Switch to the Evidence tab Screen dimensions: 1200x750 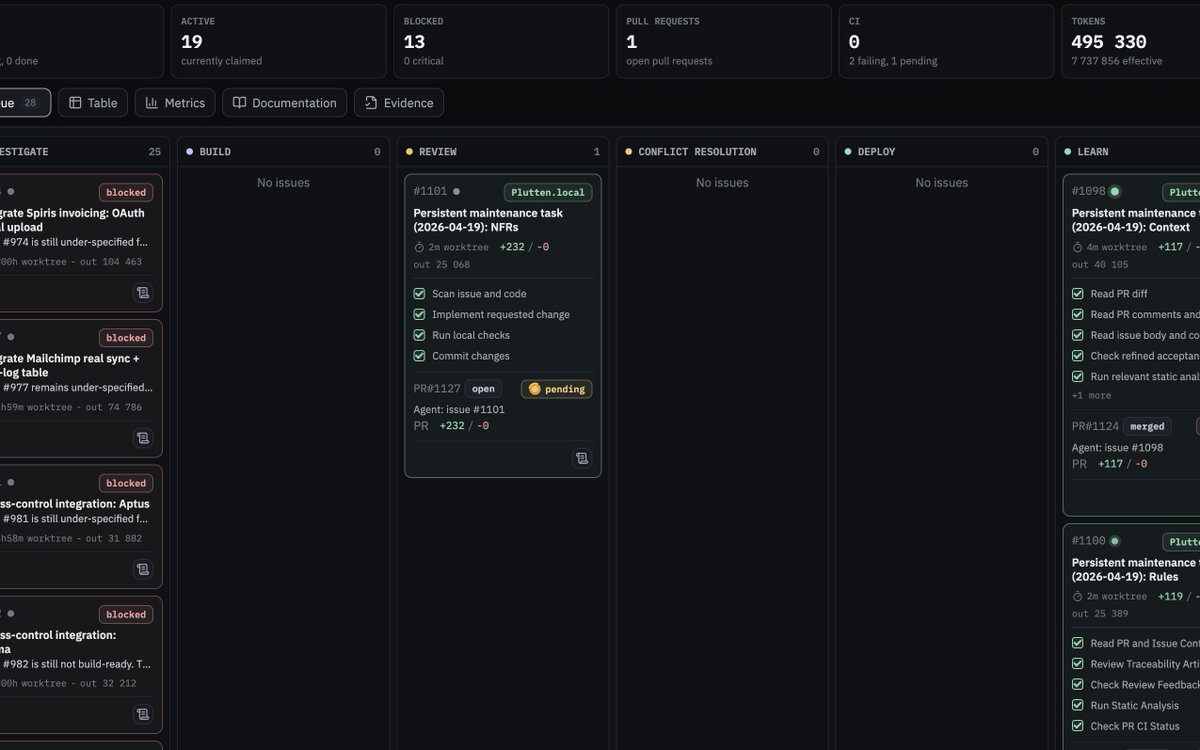399,103
